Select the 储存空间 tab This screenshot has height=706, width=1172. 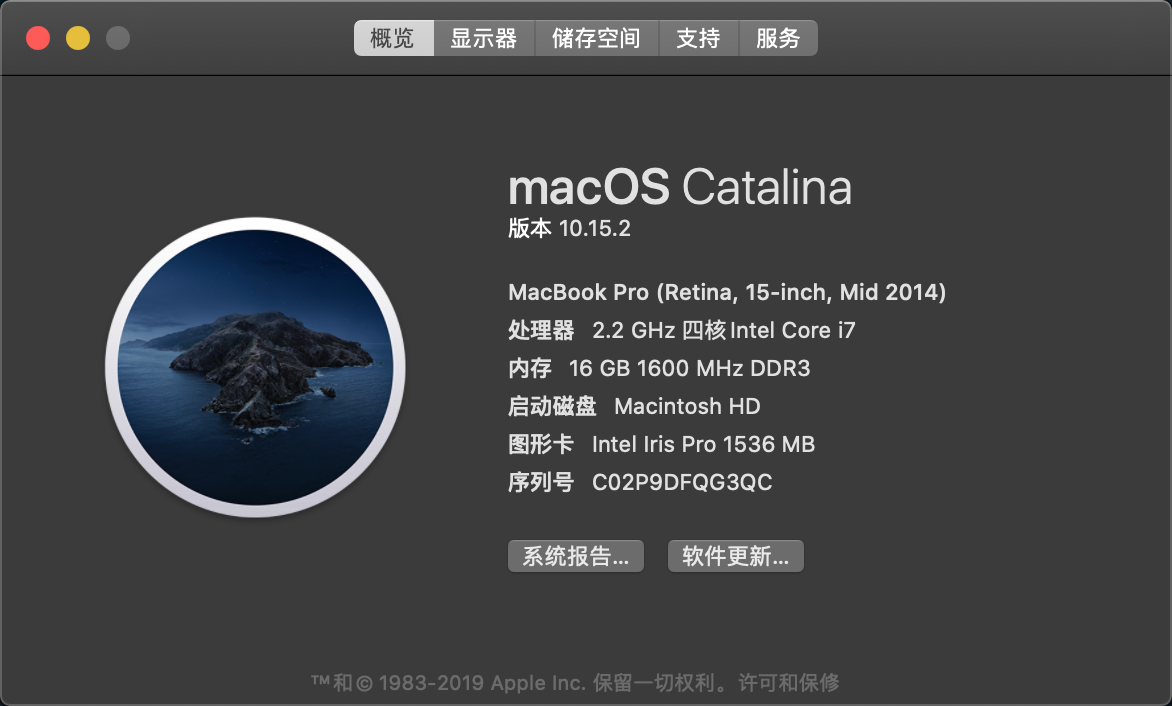[596, 38]
